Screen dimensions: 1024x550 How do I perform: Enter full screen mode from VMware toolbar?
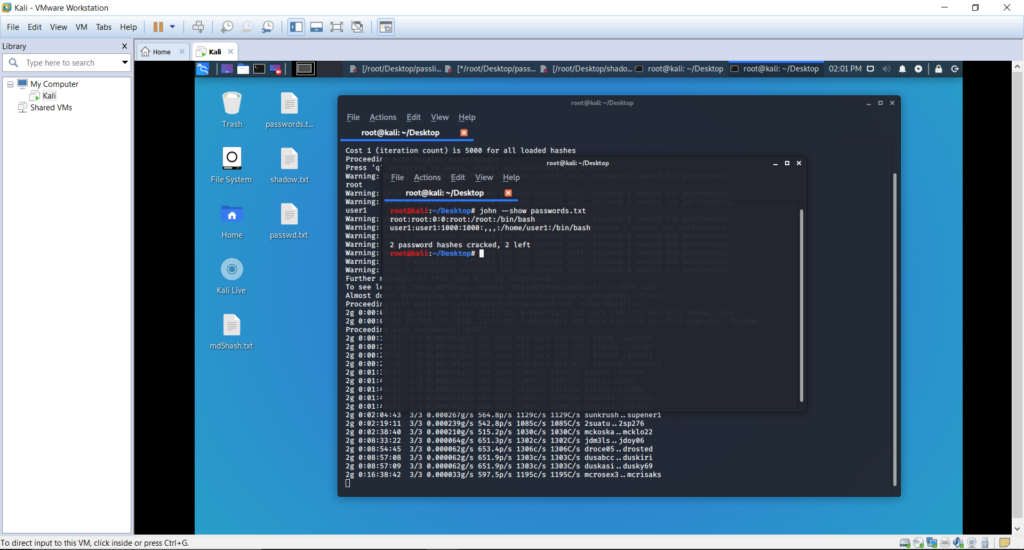[336, 27]
